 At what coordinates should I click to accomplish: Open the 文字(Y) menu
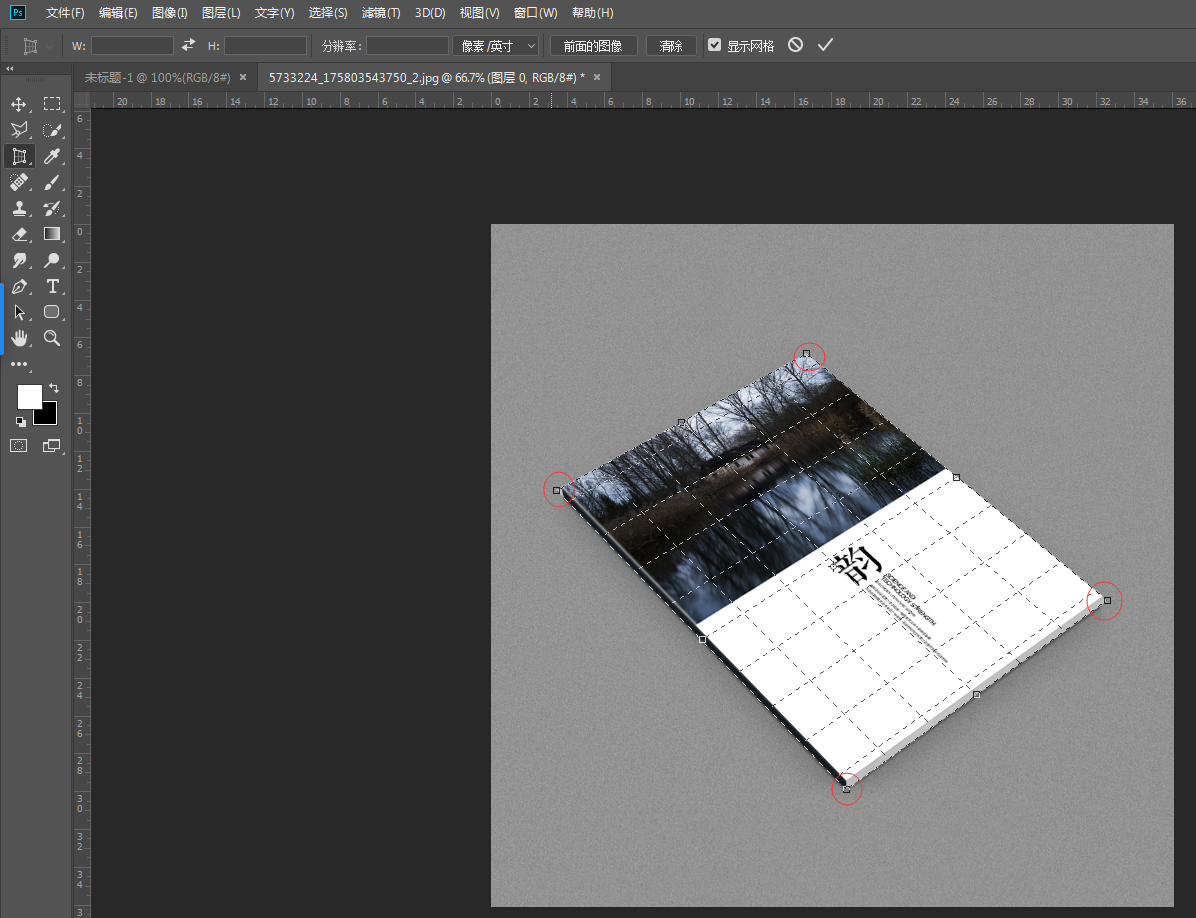274,13
